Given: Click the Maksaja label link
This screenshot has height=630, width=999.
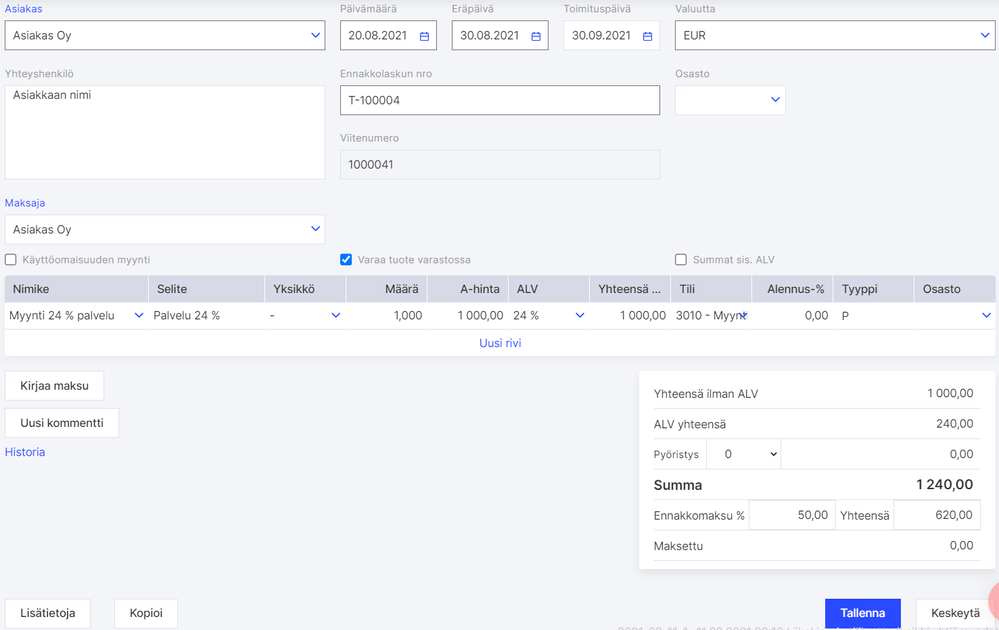Looking at the screenshot, I should click(x=25, y=203).
